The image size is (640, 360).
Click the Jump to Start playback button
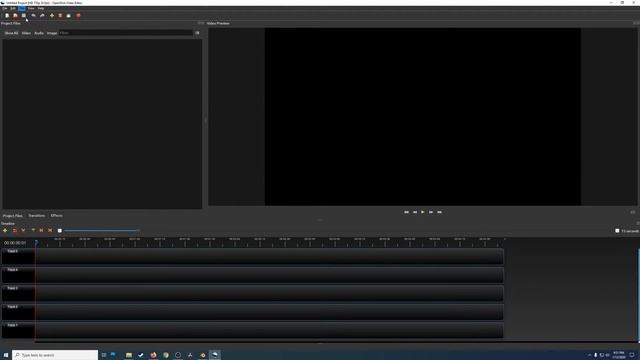406,212
